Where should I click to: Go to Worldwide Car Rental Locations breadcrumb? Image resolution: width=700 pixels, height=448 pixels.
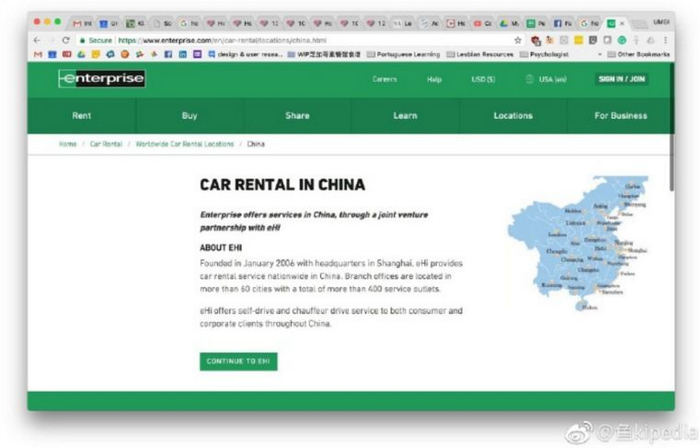click(x=185, y=144)
